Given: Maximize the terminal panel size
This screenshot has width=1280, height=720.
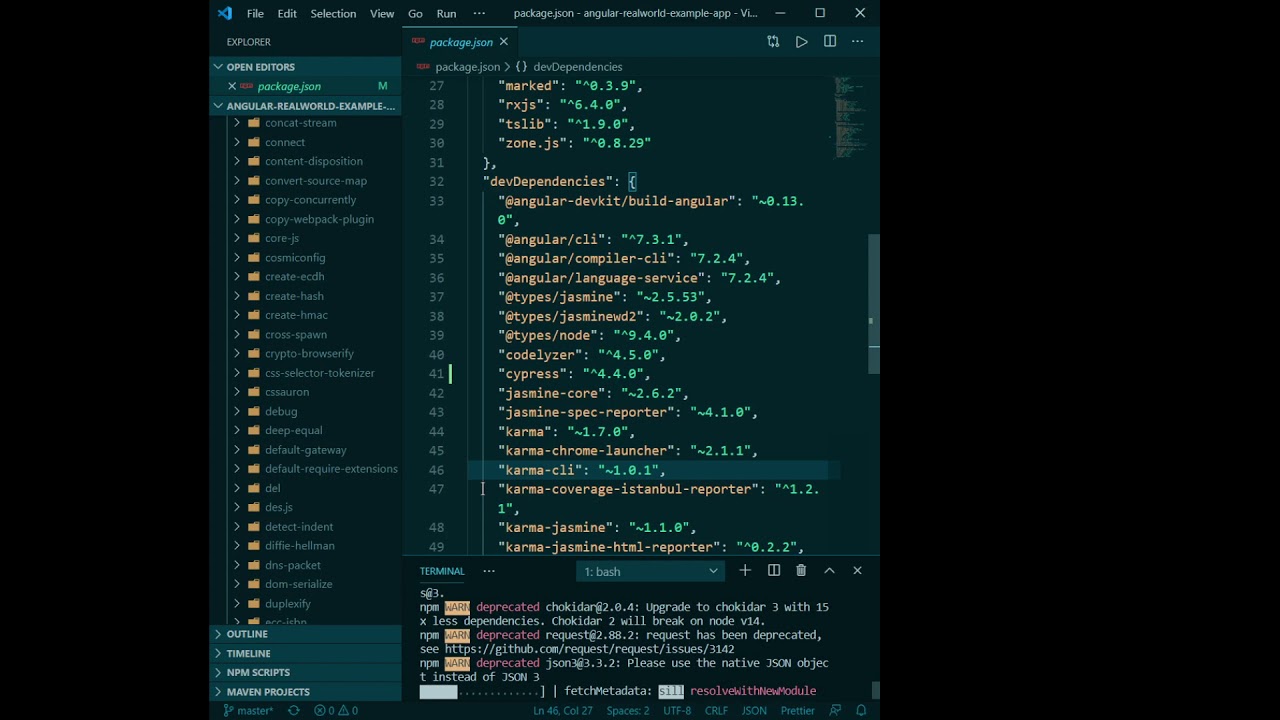Looking at the screenshot, I should tap(829, 571).
